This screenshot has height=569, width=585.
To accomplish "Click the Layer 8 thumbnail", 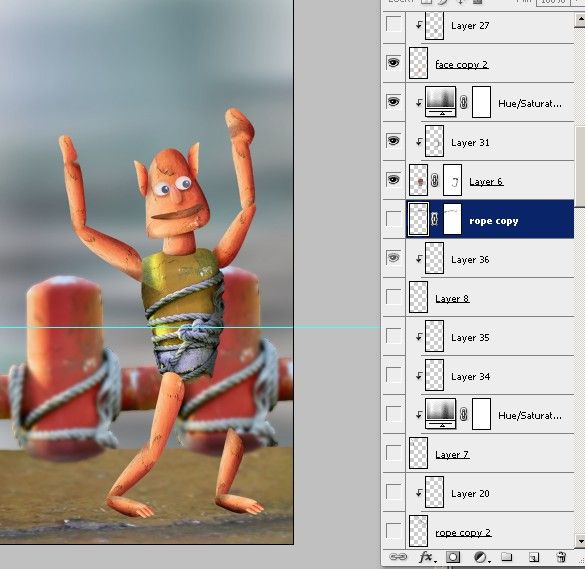I will 418,297.
